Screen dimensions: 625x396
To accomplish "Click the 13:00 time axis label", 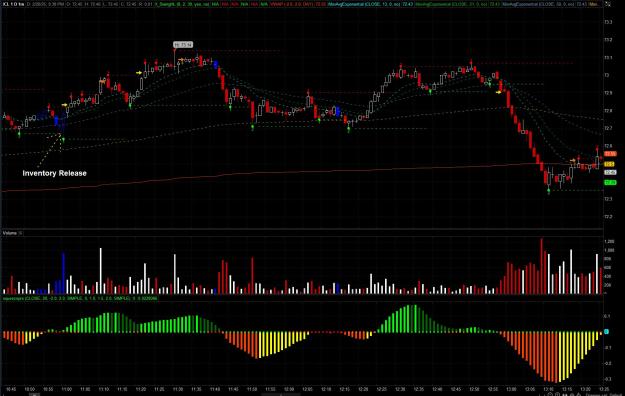I will click(x=511, y=389).
